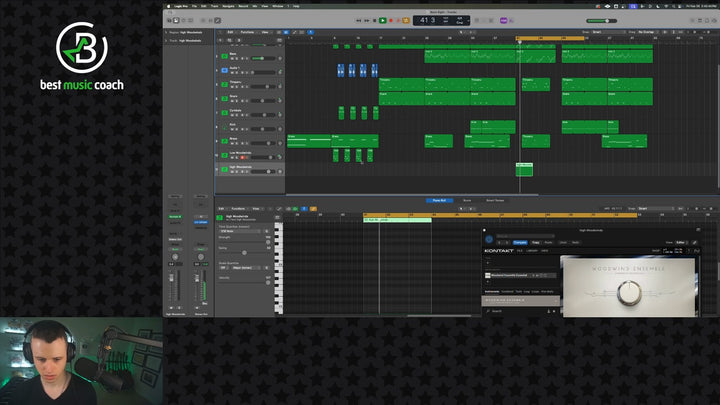The width and height of the screenshot is (720, 405).
Task: Open the piano roll Edit menu
Action: 221,208
